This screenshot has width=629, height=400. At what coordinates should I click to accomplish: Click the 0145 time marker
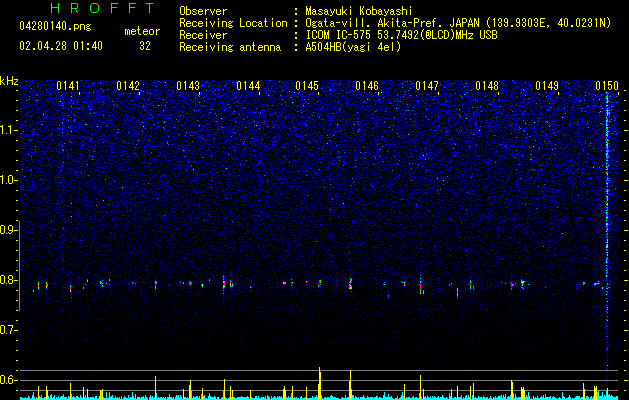(307, 86)
